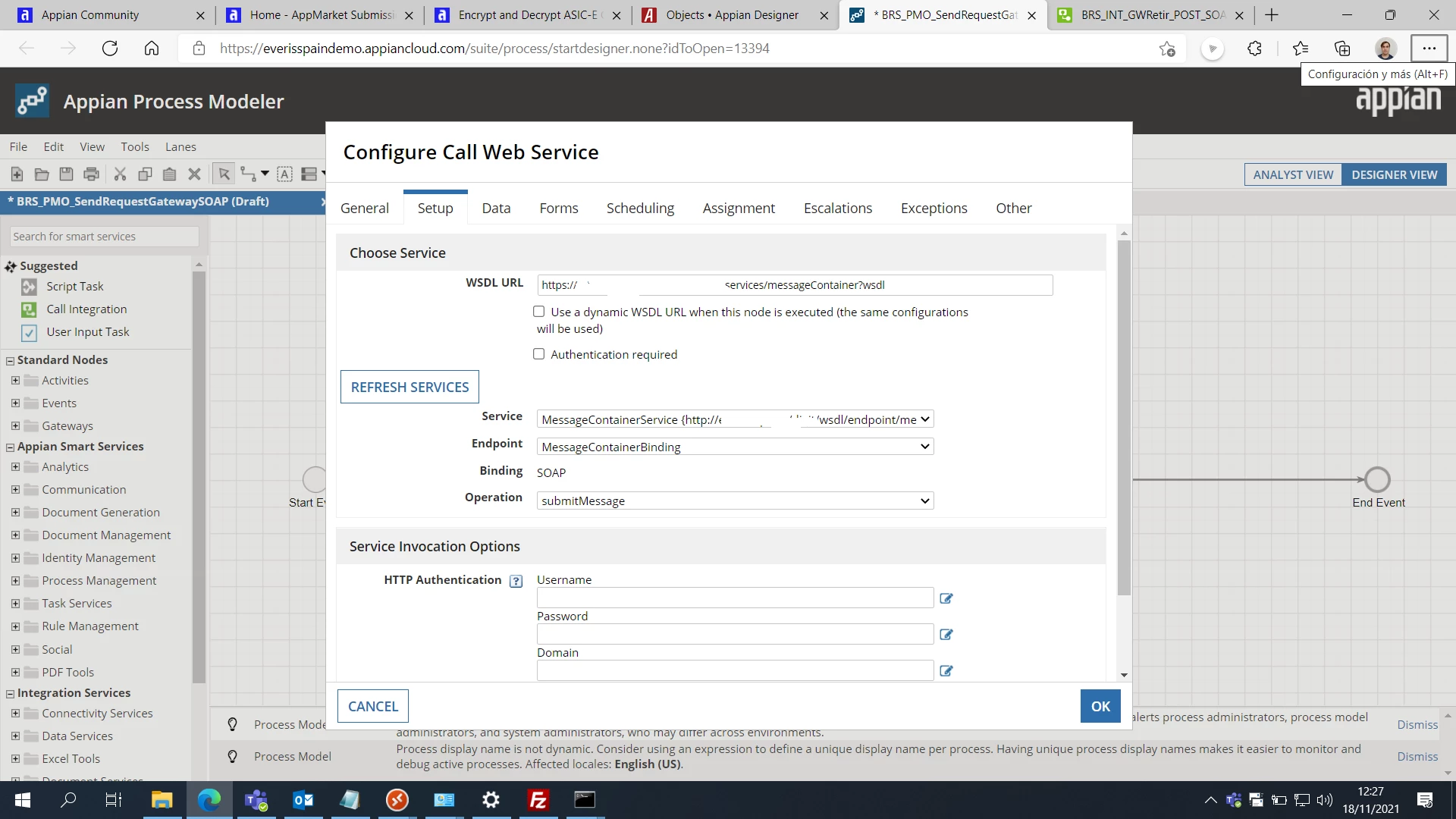
Task: Open the Service dropdown
Action: point(735,419)
